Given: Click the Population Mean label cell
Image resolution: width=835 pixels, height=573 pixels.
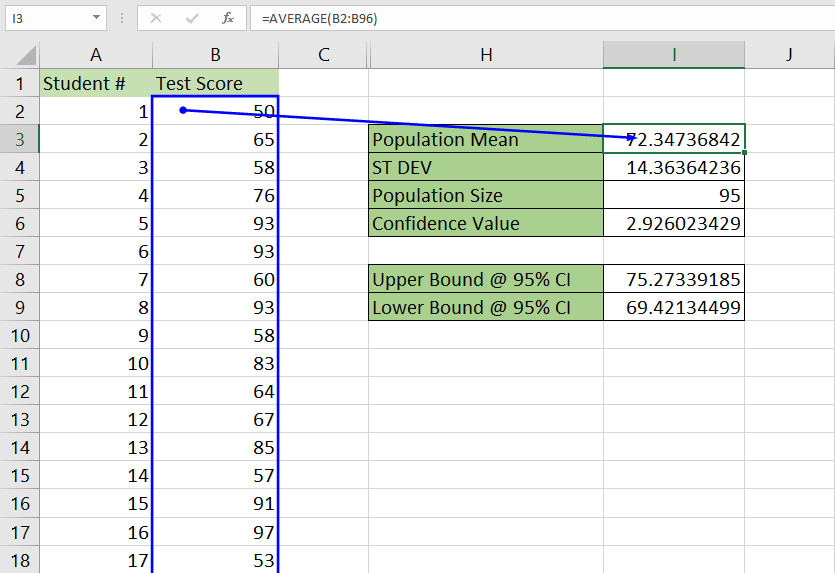Looking at the screenshot, I should coord(486,140).
